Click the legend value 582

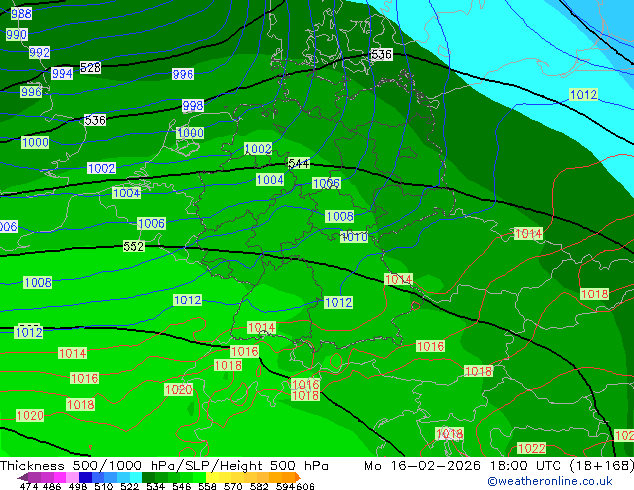pyautogui.click(x=259, y=486)
